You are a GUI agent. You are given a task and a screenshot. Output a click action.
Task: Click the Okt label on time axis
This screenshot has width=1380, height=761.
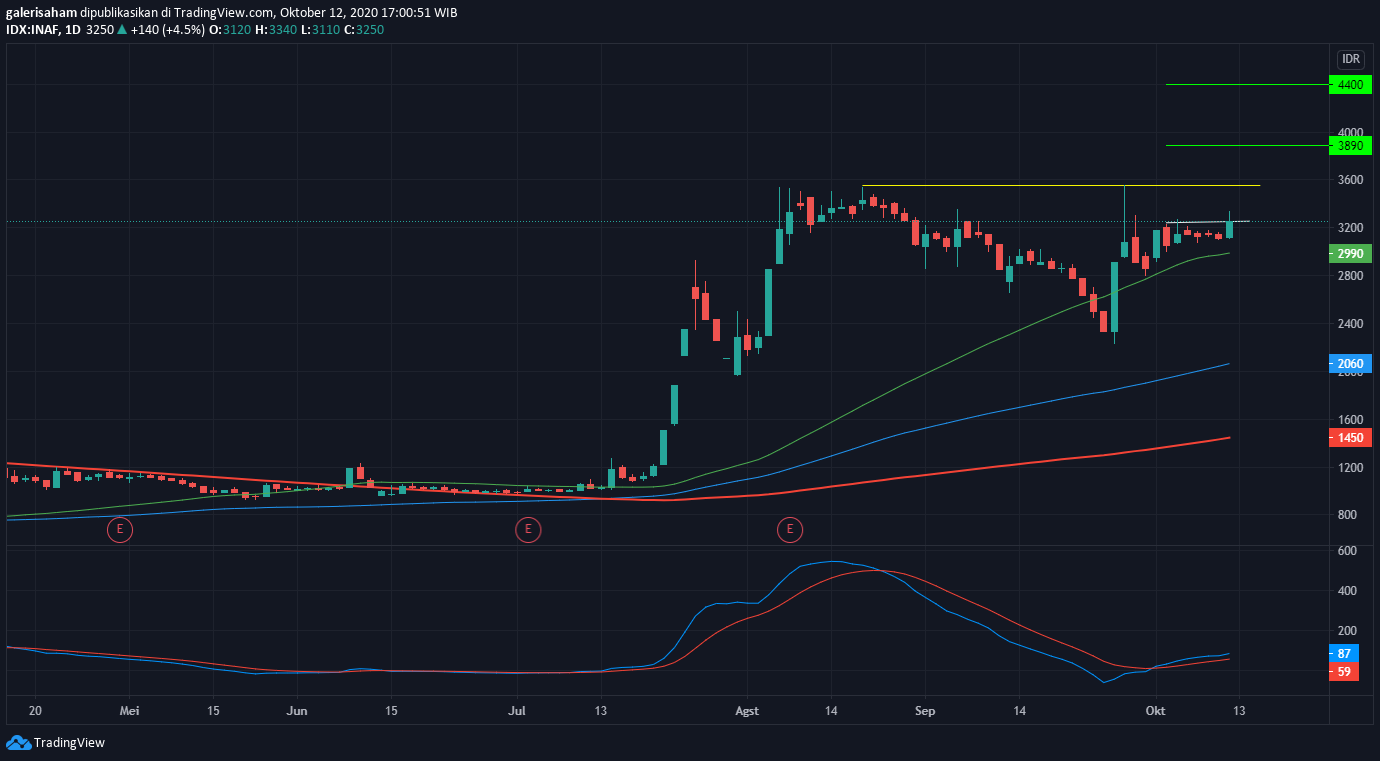coord(1156,711)
